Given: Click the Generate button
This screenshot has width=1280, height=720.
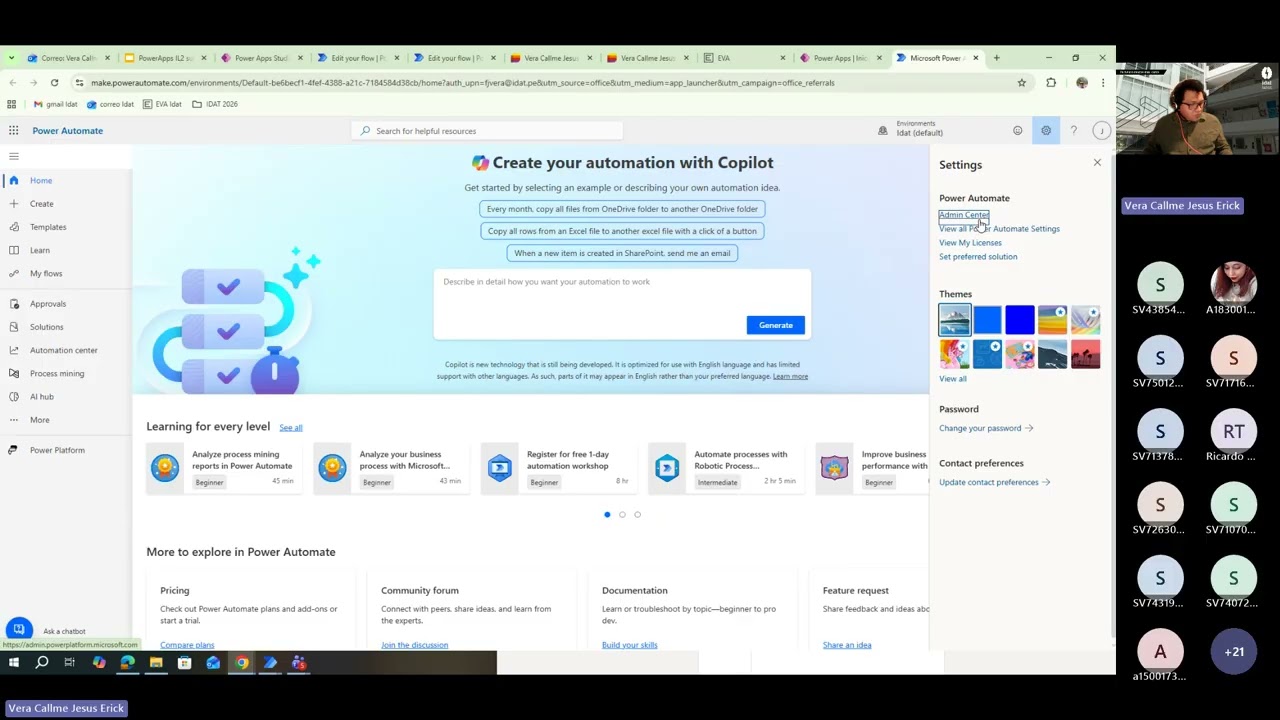Looking at the screenshot, I should tap(775, 325).
